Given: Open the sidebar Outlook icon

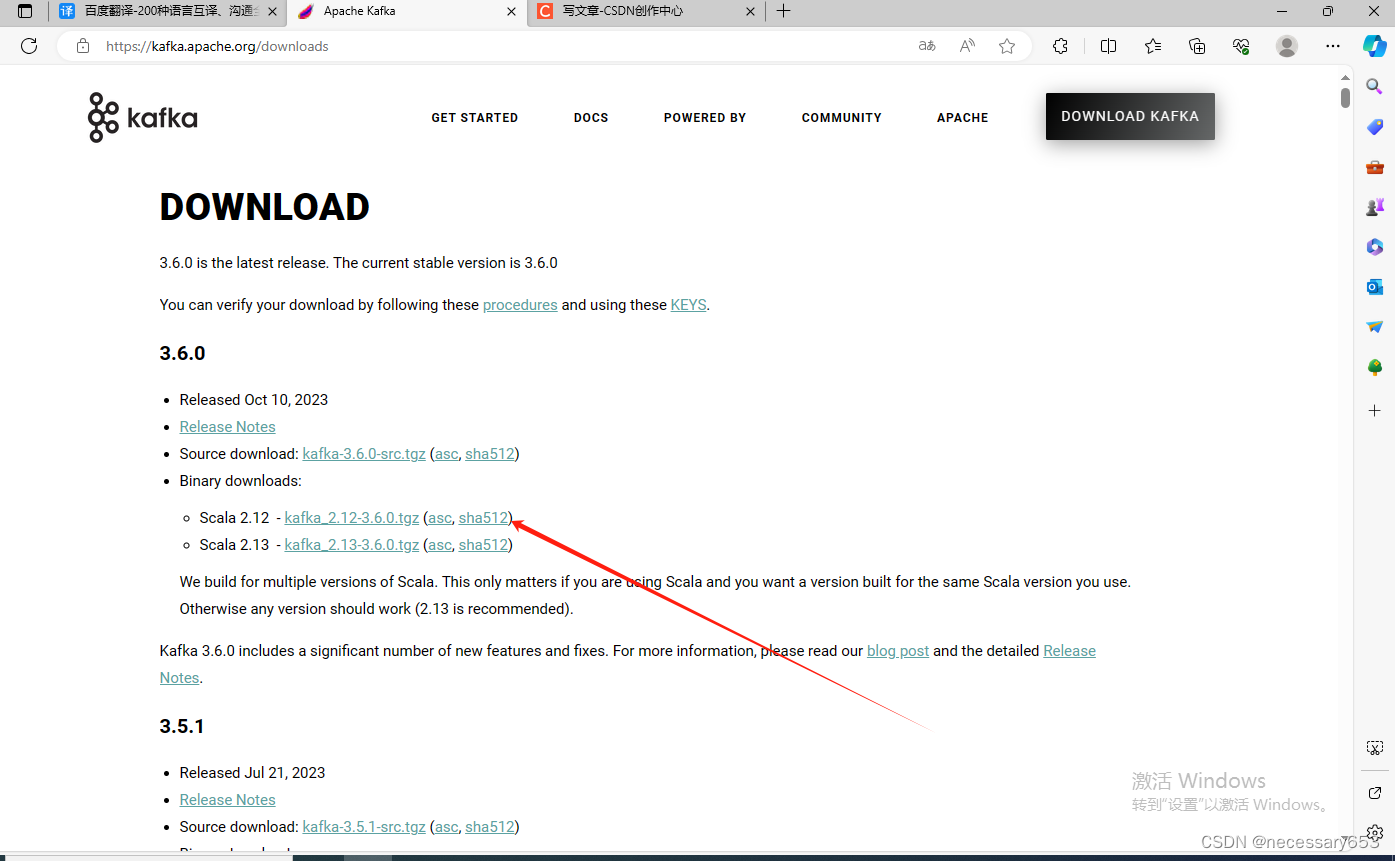Looking at the screenshot, I should (1375, 287).
